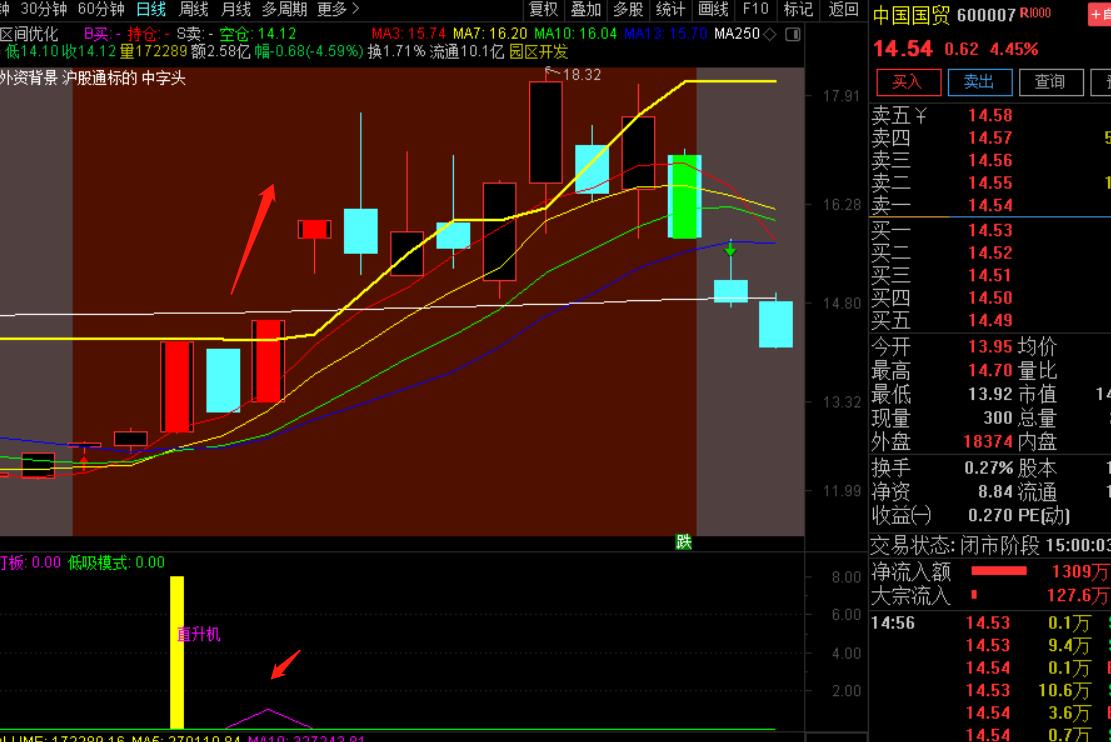Open the 多周期 multi-period view
This screenshot has height=742, width=1111.
tap(285, 9)
